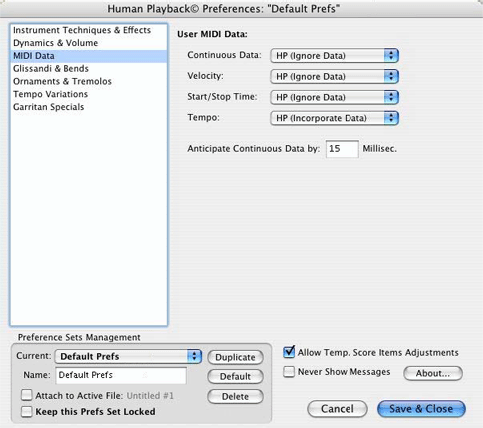This screenshot has width=483, height=428.
Task: Click the Anticipate Continuous Data millisecond field
Action: 342,149
